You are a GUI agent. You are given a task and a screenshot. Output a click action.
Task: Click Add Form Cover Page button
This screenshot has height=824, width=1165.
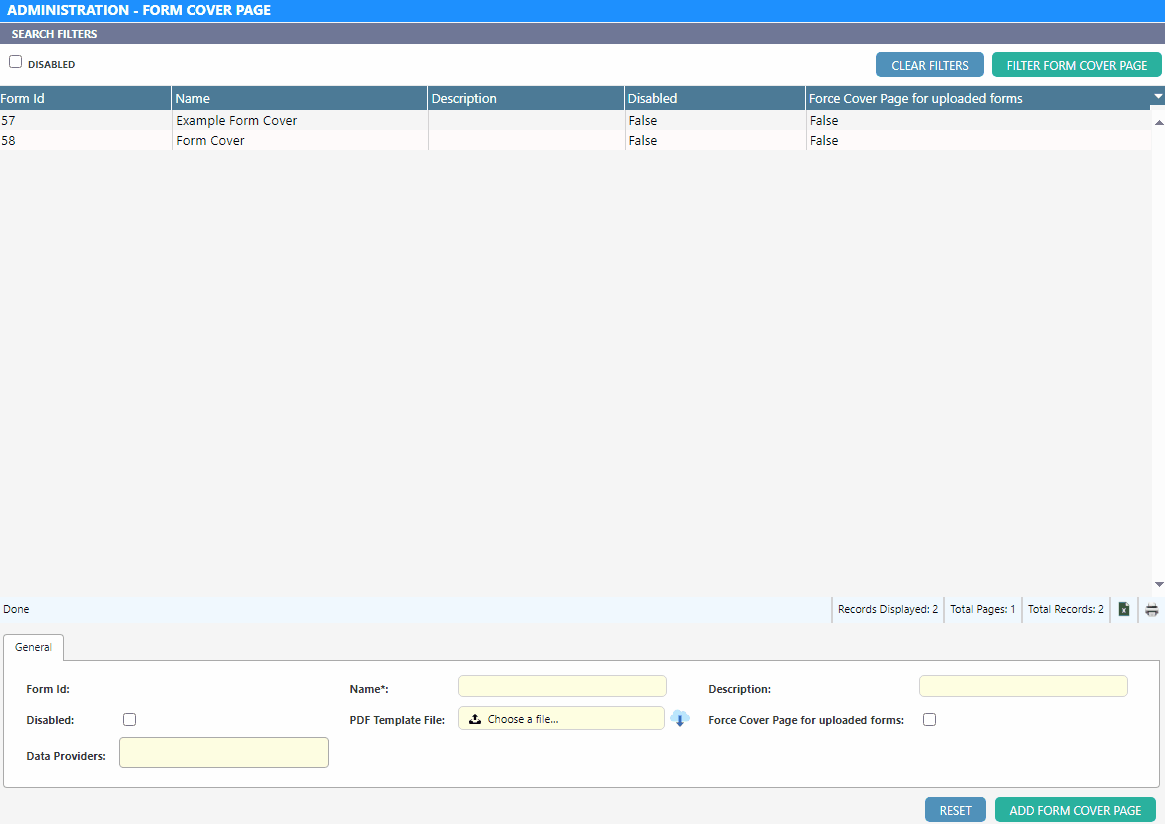pos(1075,811)
